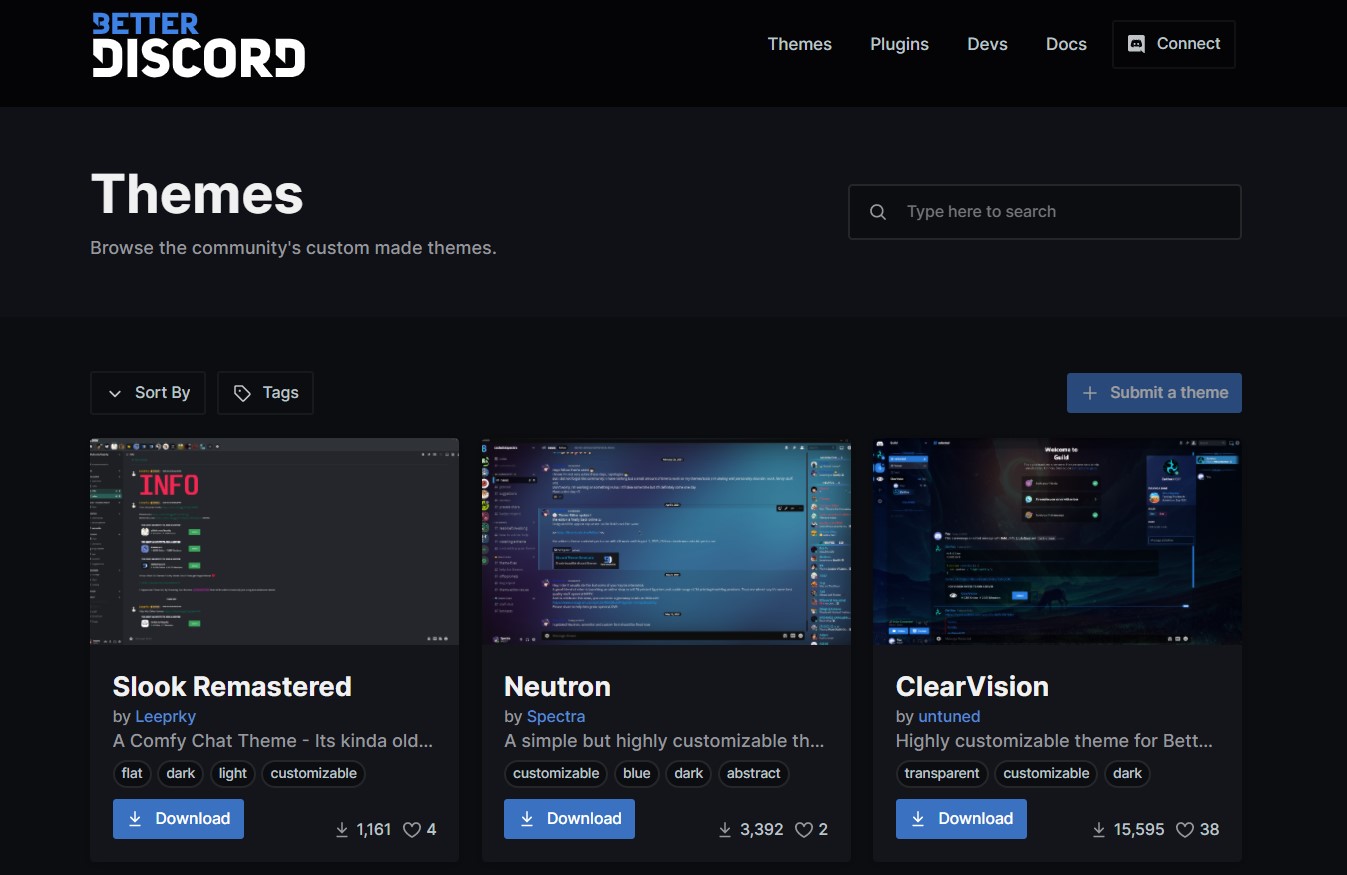
Task: Open the Neutron theme title
Action: click(557, 686)
